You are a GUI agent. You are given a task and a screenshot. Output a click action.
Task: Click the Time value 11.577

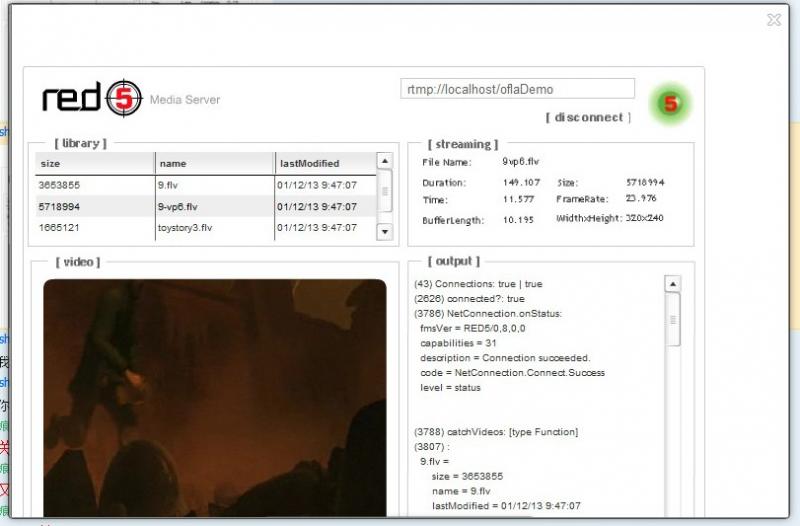tap(518, 199)
